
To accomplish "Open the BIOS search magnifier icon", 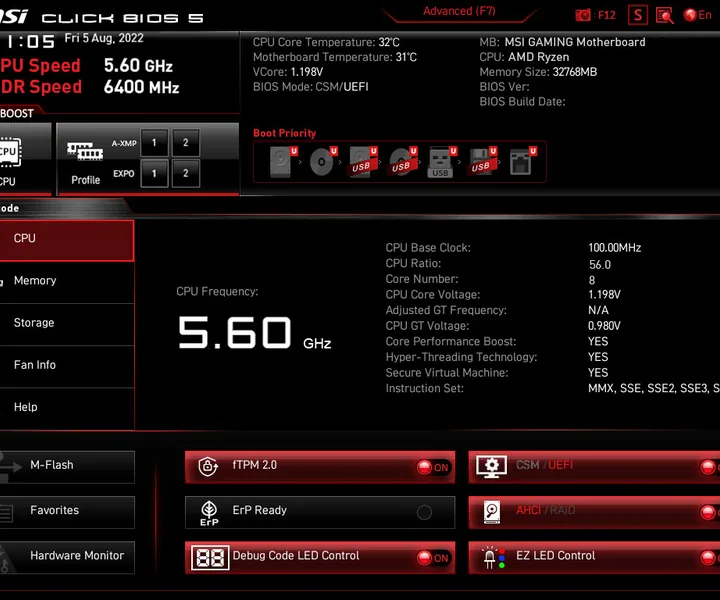I will pos(664,16).
